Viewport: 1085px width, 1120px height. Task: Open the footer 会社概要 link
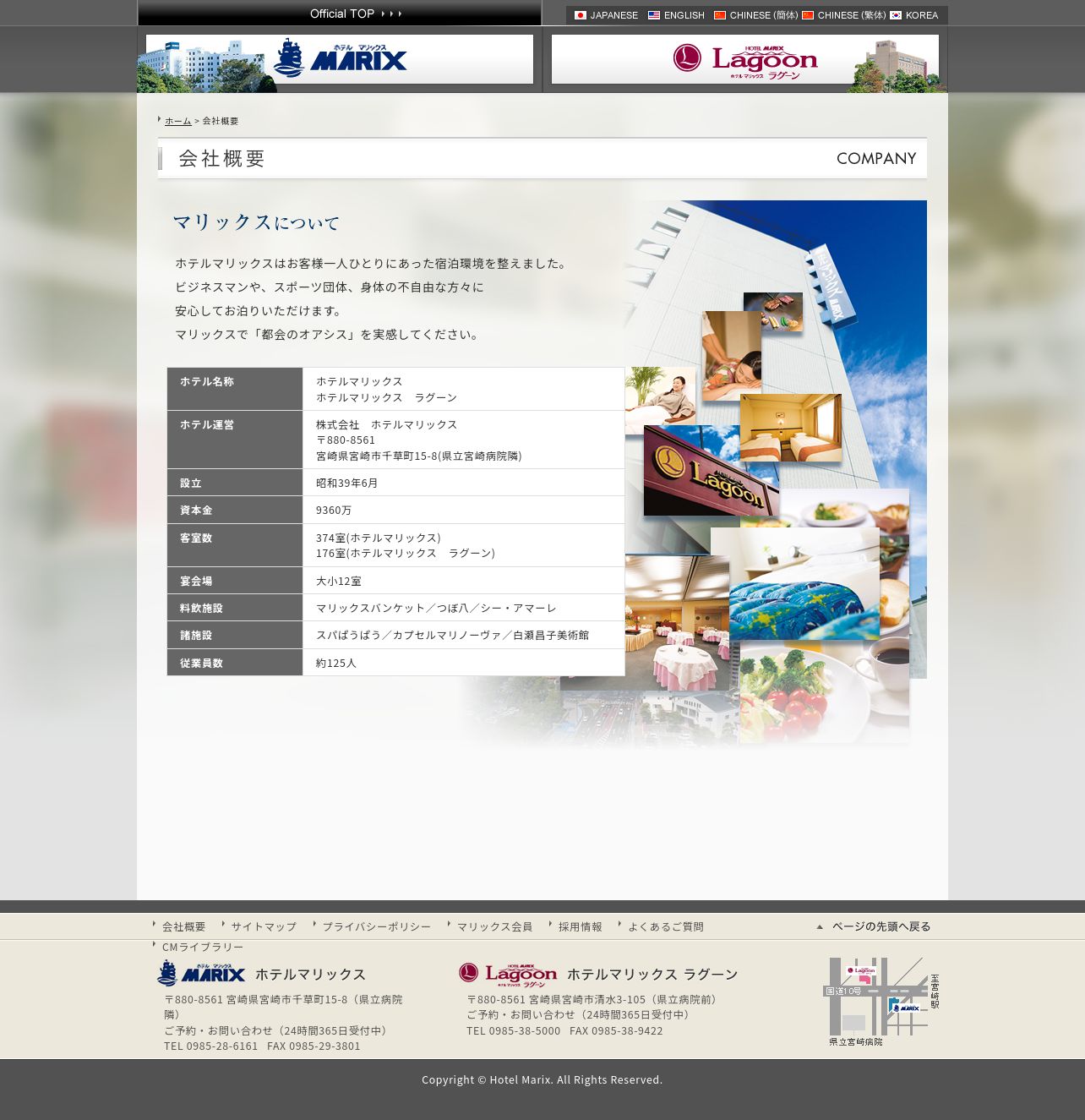(183, 926)
